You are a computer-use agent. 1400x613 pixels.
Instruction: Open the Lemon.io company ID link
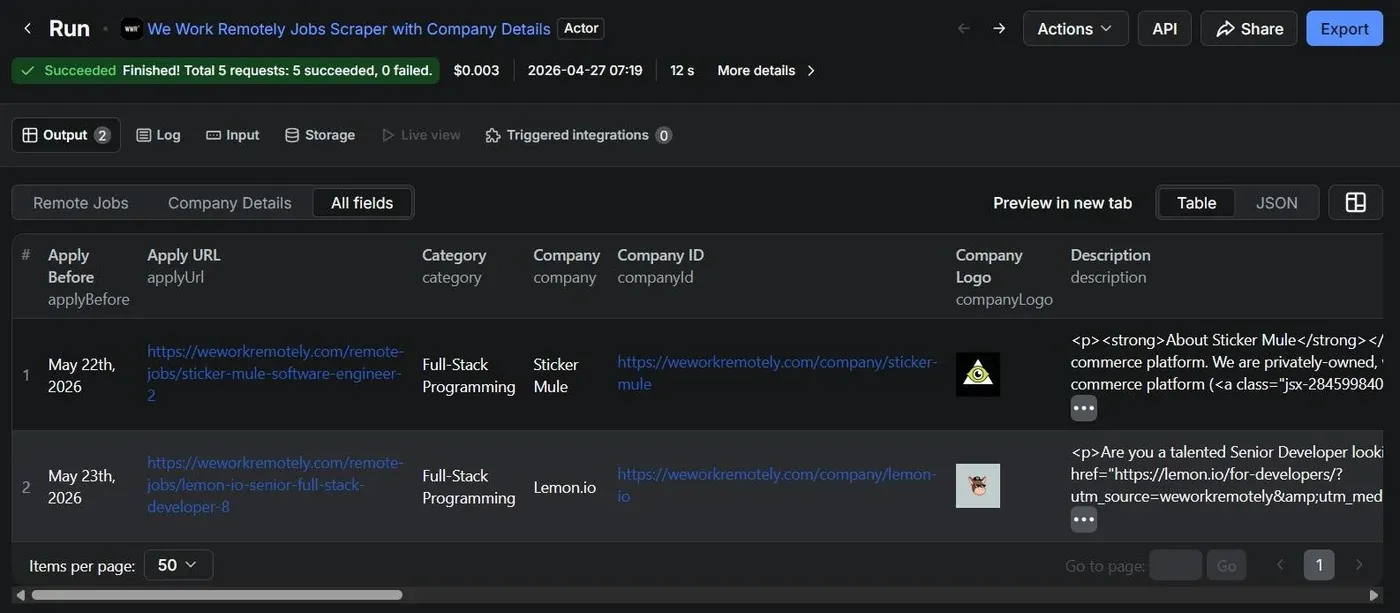click(x=777, y=485)
